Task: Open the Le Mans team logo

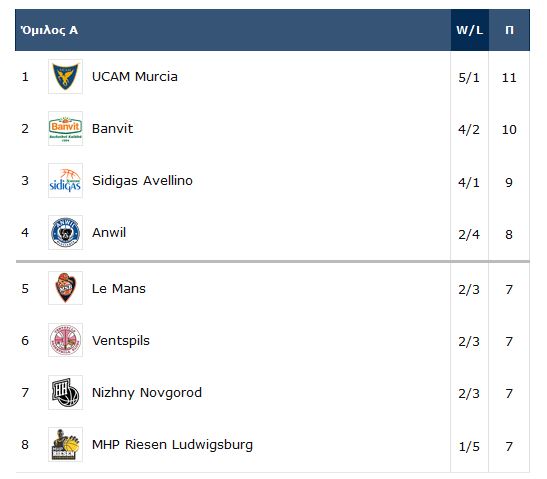Action: 65,288
